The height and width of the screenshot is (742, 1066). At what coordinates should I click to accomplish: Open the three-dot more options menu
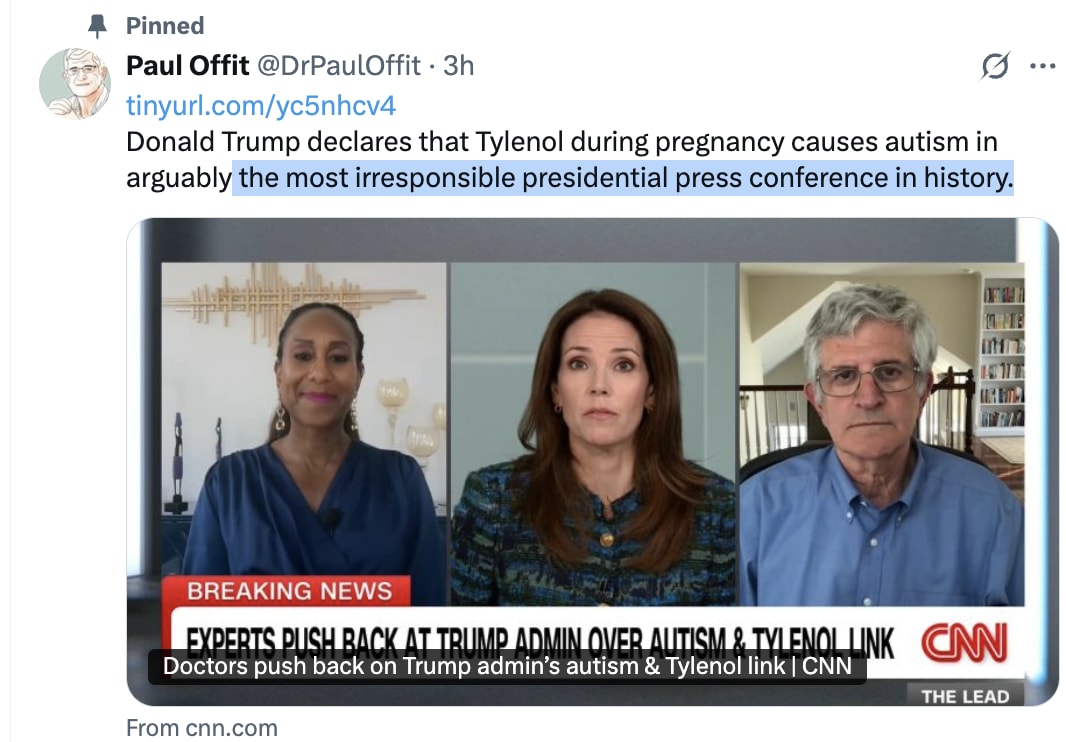(x=1043, y=66)
